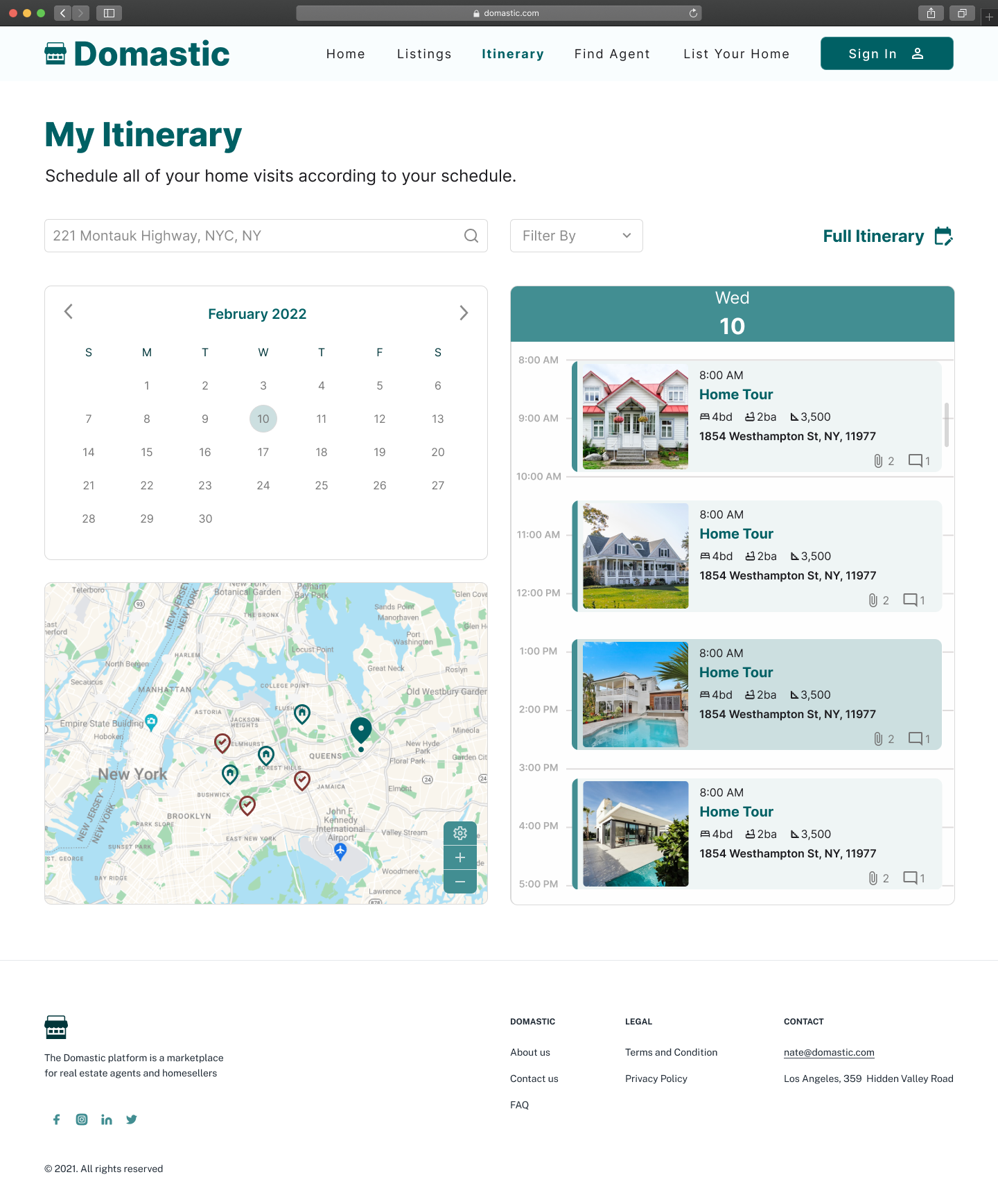Click the footer store logo icon
Image resolution: width=998 pixels, height=1204 pixels.
(x=56, y=1027)
